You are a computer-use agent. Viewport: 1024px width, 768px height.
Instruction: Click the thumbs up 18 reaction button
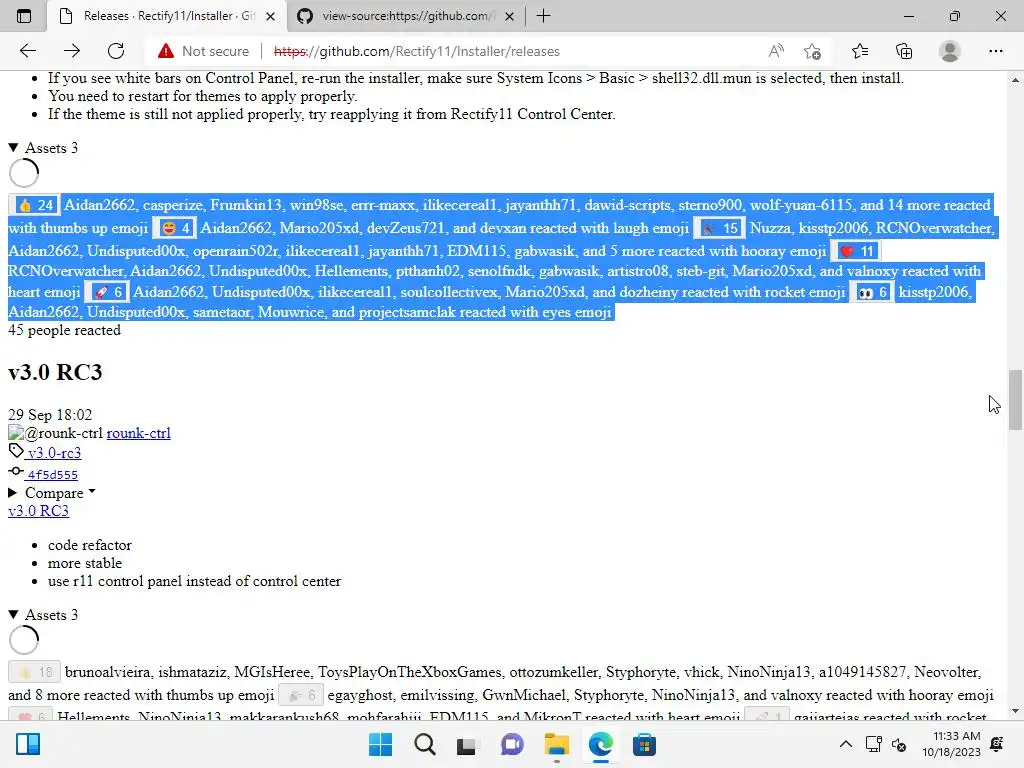(x=35, y=672)
